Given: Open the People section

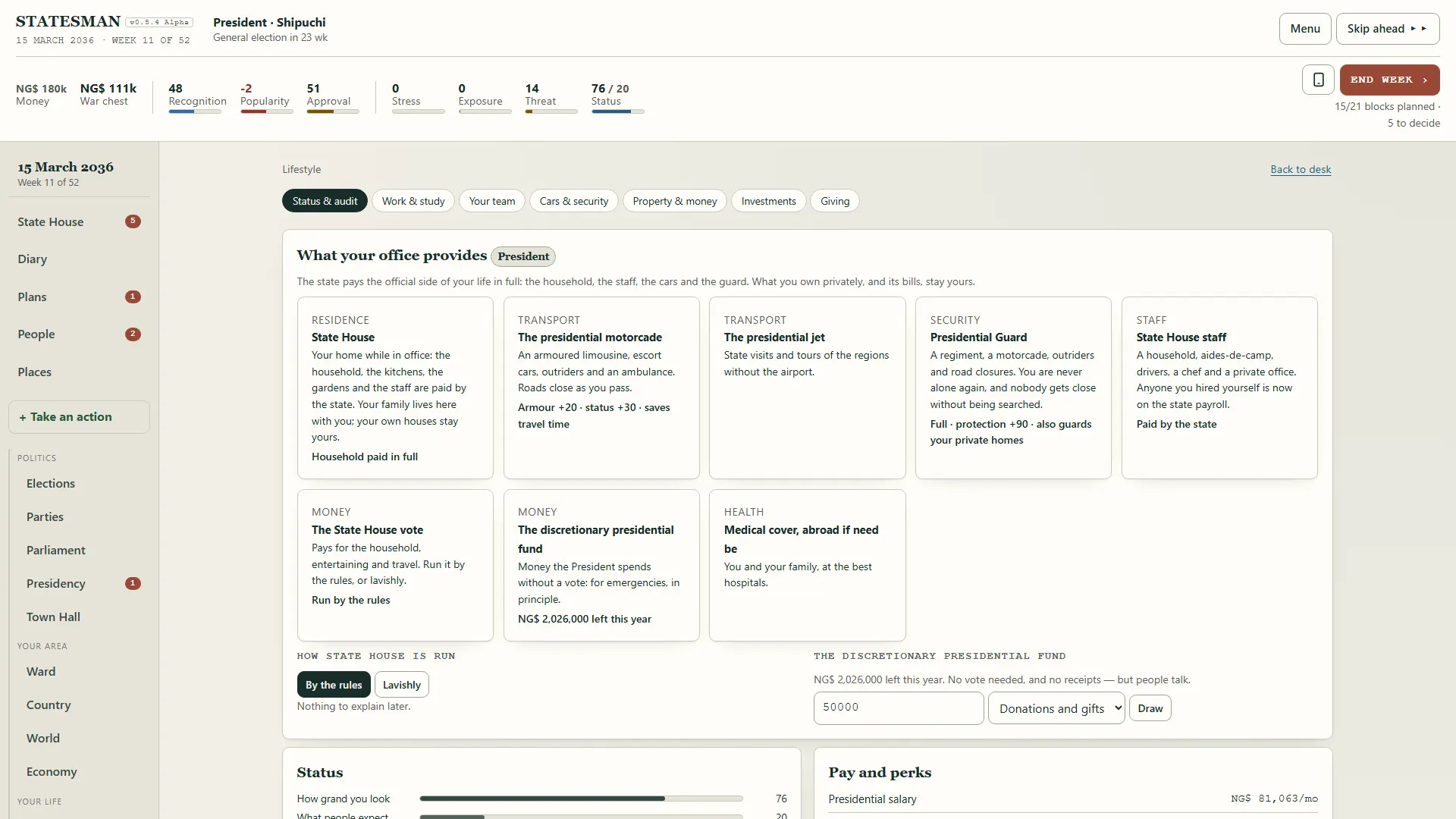Looking at the screenshot, I should (x=79, y=334).
